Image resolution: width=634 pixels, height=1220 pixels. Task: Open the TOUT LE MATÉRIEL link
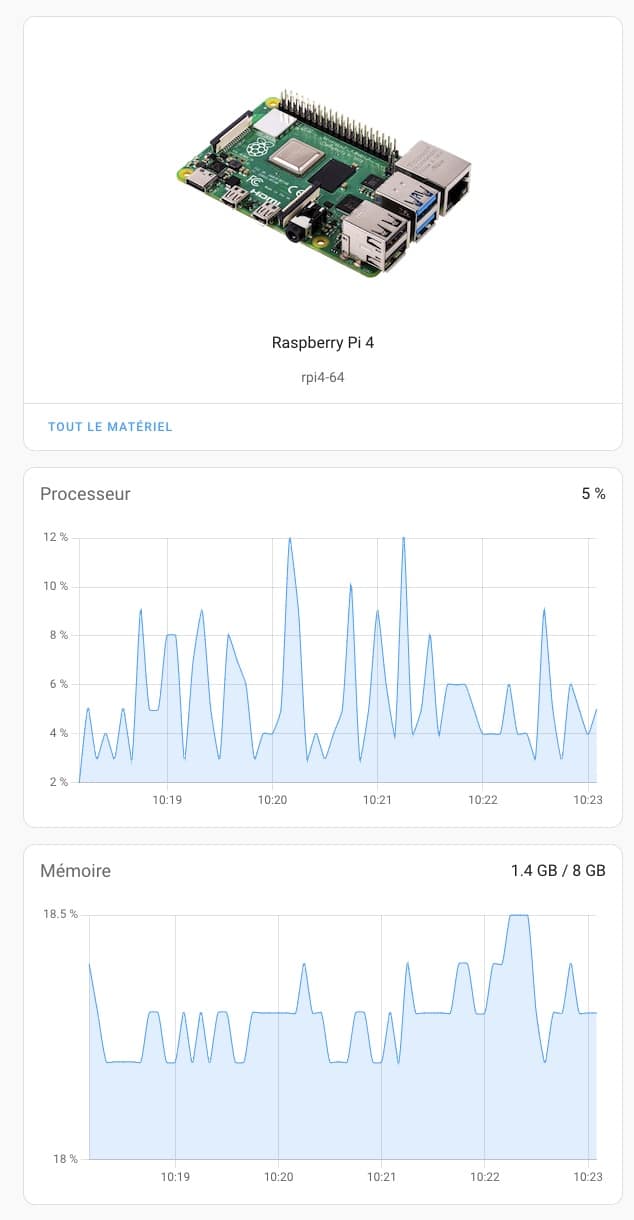(x=110, y=427)
